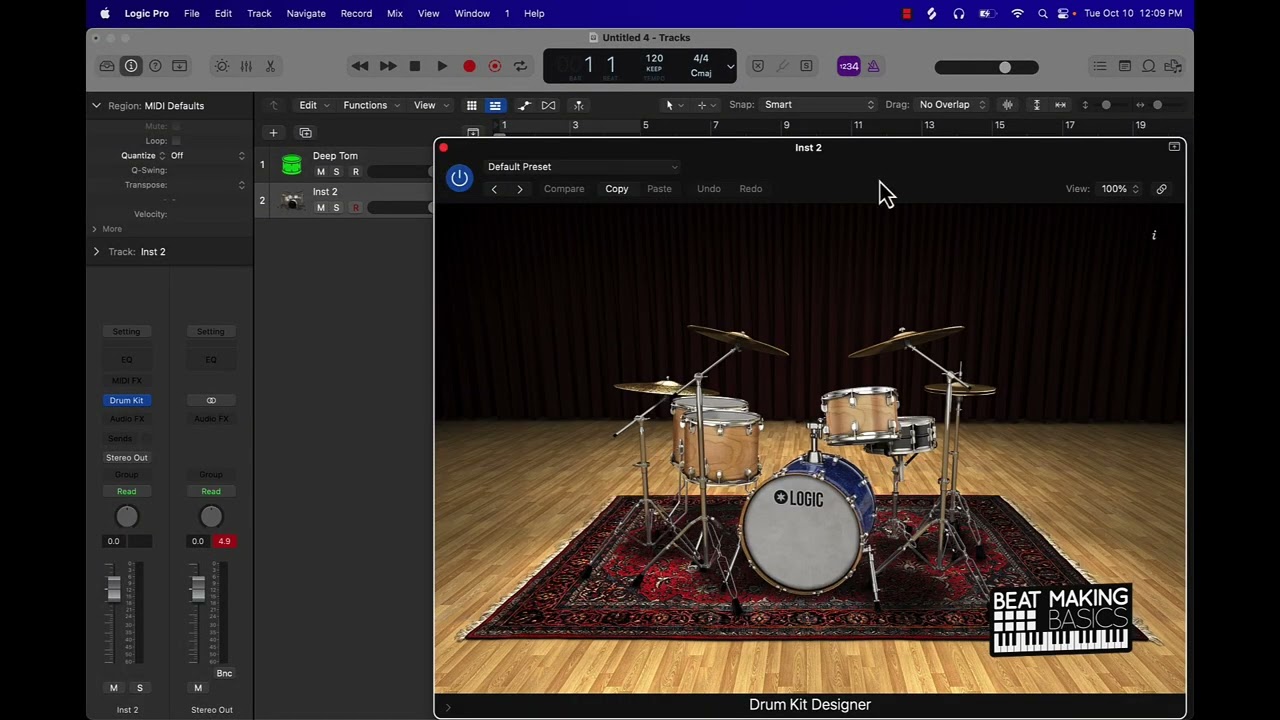The height and width of the screenshot is (720, 1280).
Task: Open the Editors scissors icon
Action: tap(270, 66)
